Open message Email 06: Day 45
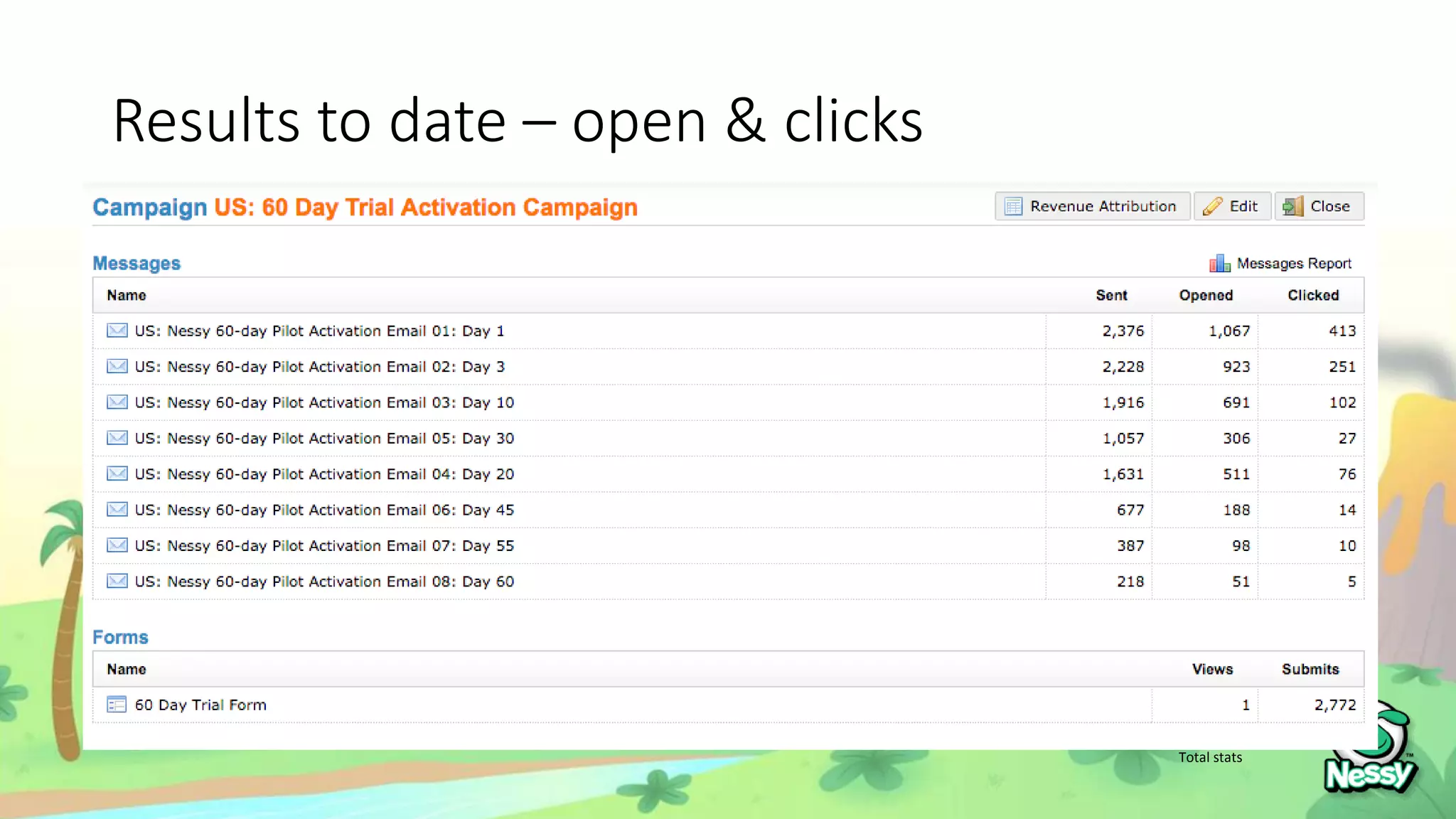 click(x=324, y=510)
